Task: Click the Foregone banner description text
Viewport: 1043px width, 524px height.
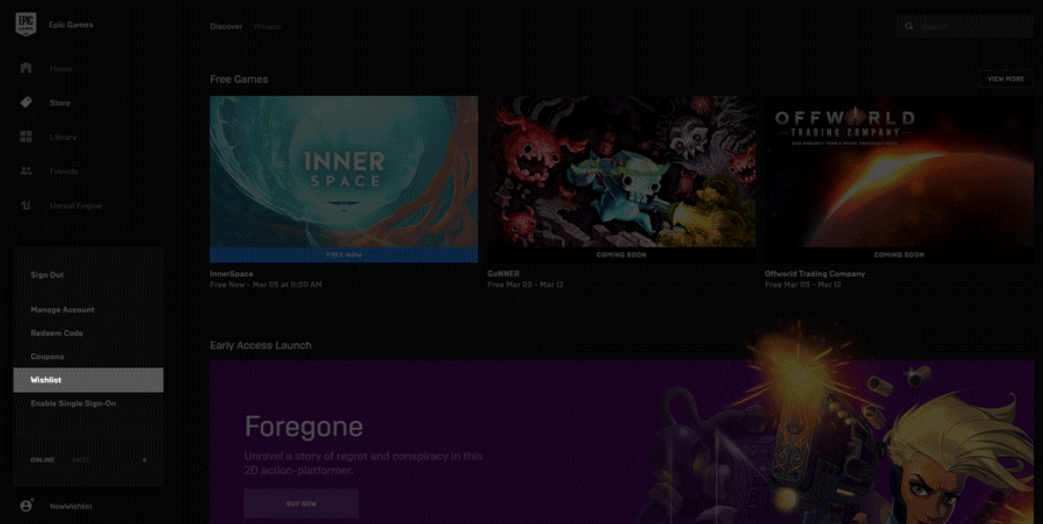Action: point(363,463)
